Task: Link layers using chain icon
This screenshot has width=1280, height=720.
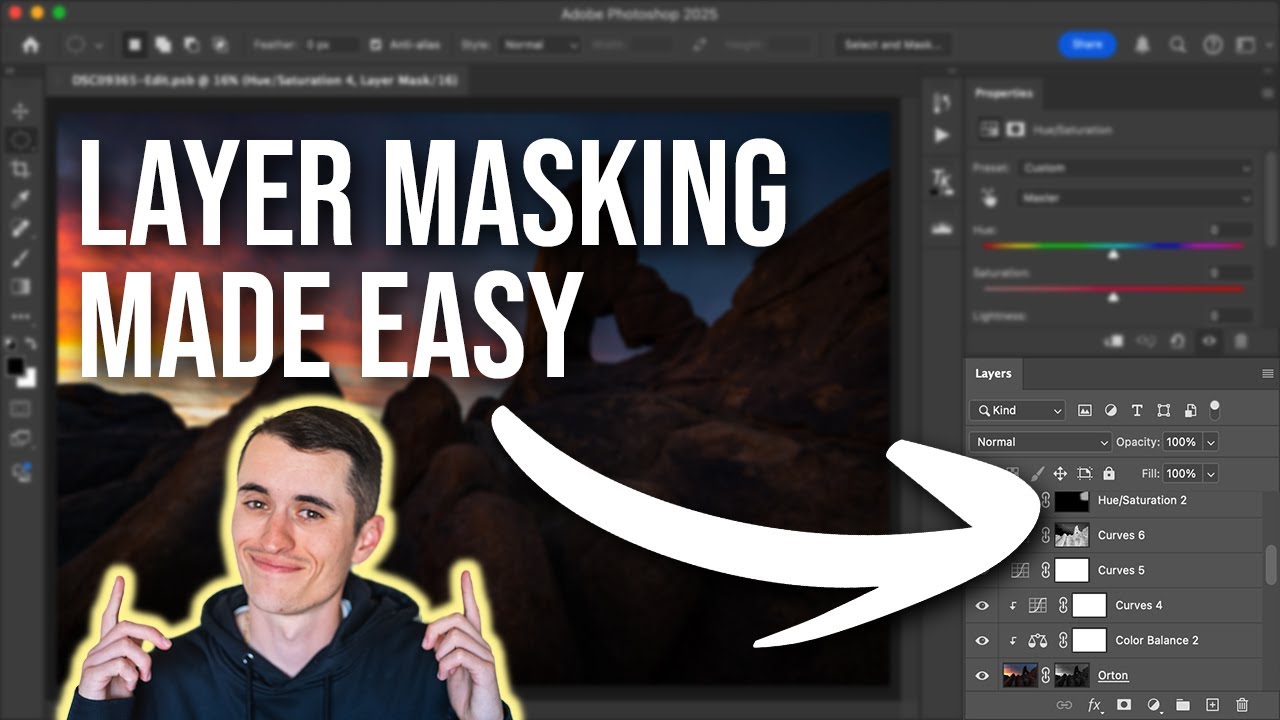Action: 1064,705
